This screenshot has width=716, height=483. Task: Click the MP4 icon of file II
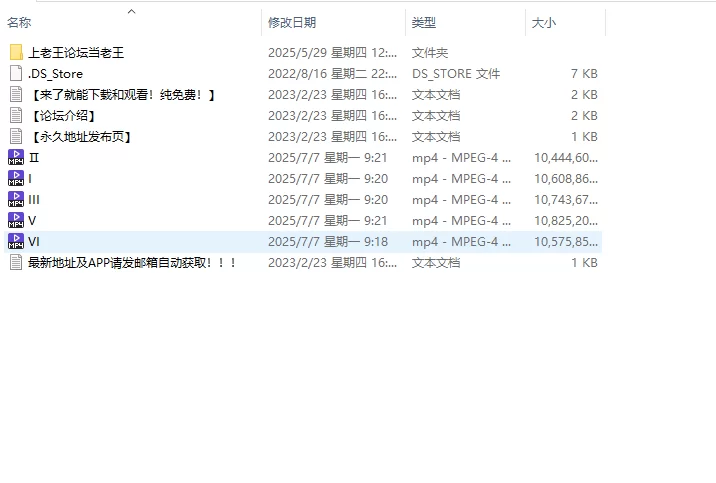coord(16,158)
